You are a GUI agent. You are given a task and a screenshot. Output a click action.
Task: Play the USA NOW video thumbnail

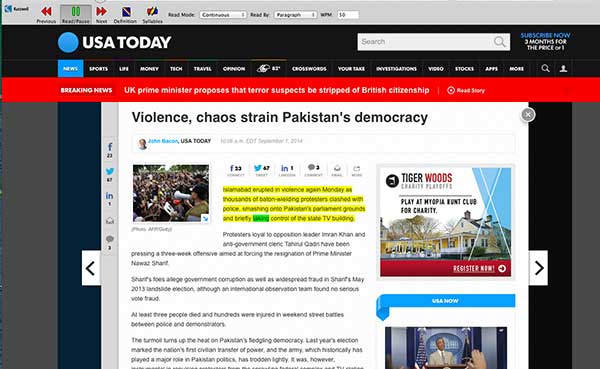(446, 348)
